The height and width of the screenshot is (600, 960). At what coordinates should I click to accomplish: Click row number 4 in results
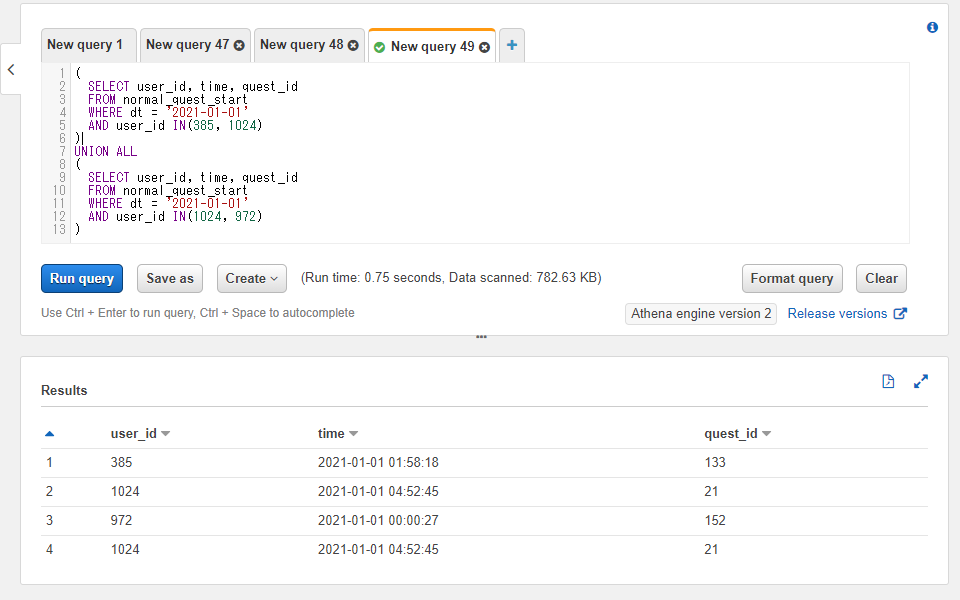pos(50,549)
